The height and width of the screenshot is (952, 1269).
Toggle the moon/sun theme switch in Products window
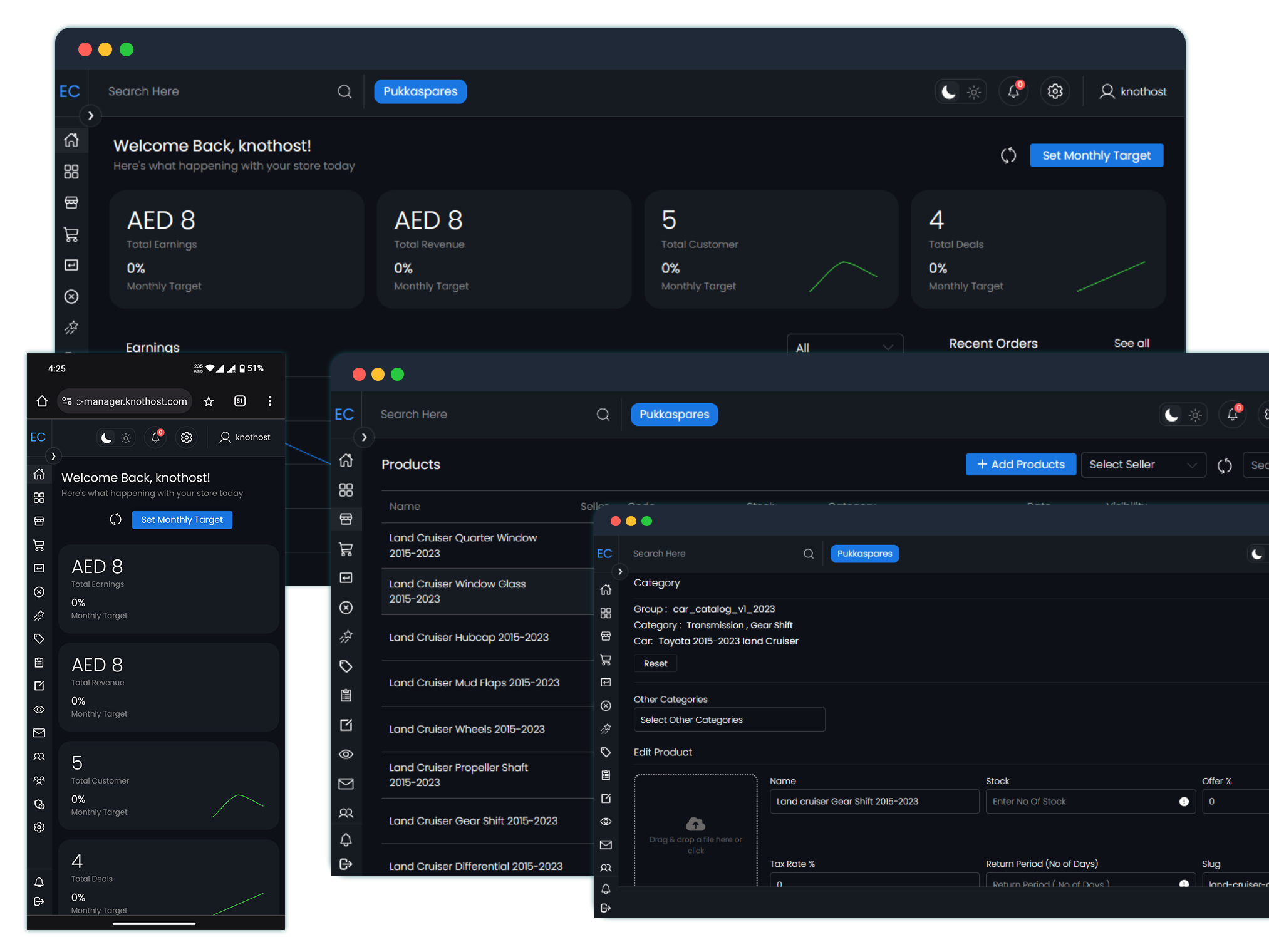pos(1183,415)
